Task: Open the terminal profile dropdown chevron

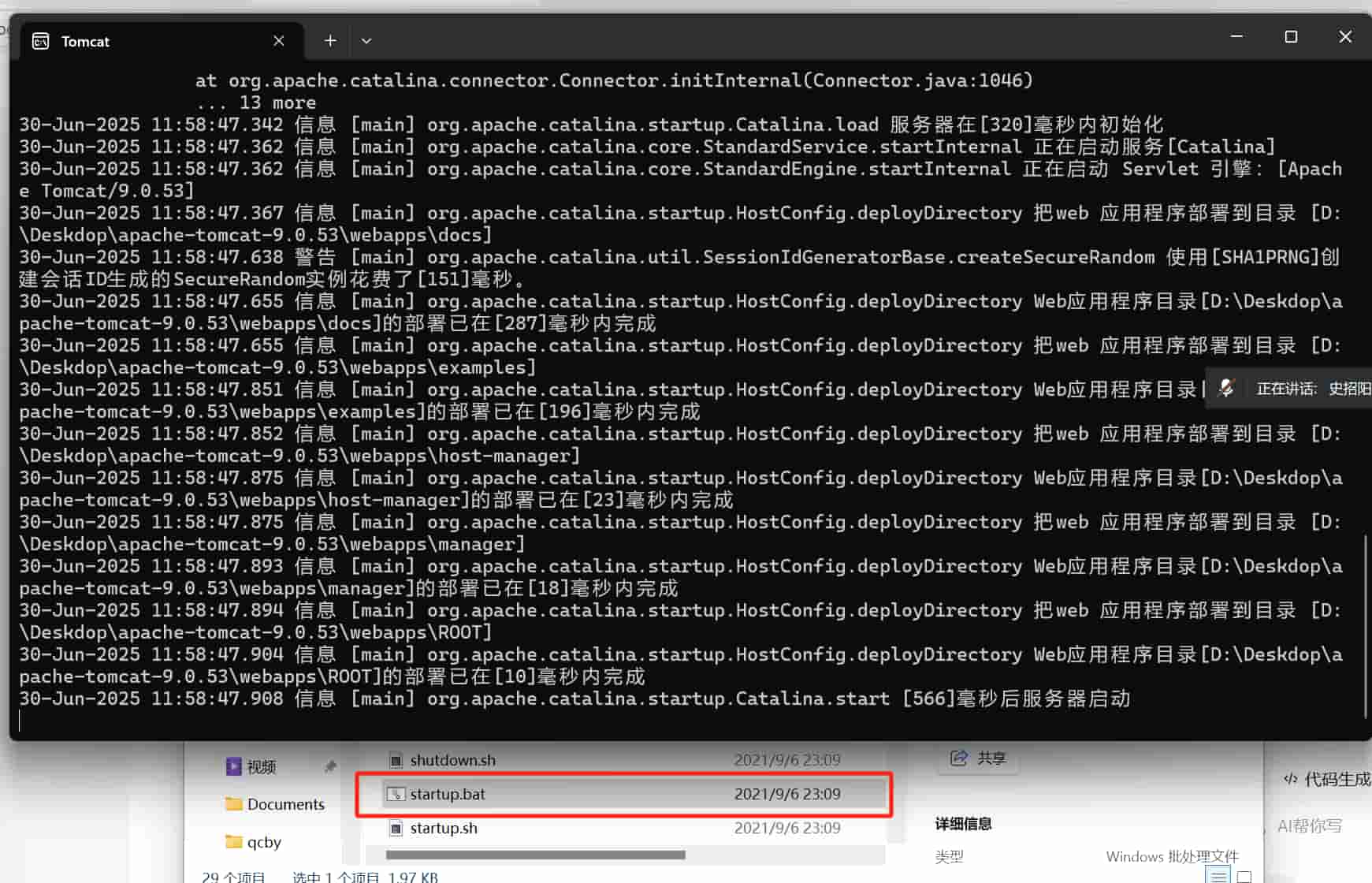Action: click(366, 40)
